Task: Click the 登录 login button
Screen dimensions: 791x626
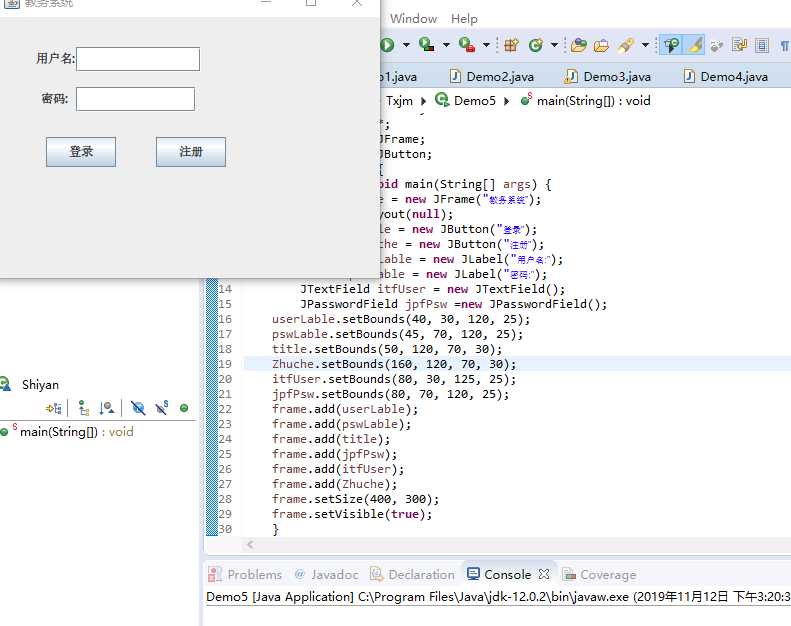Action: click(81, 152)
